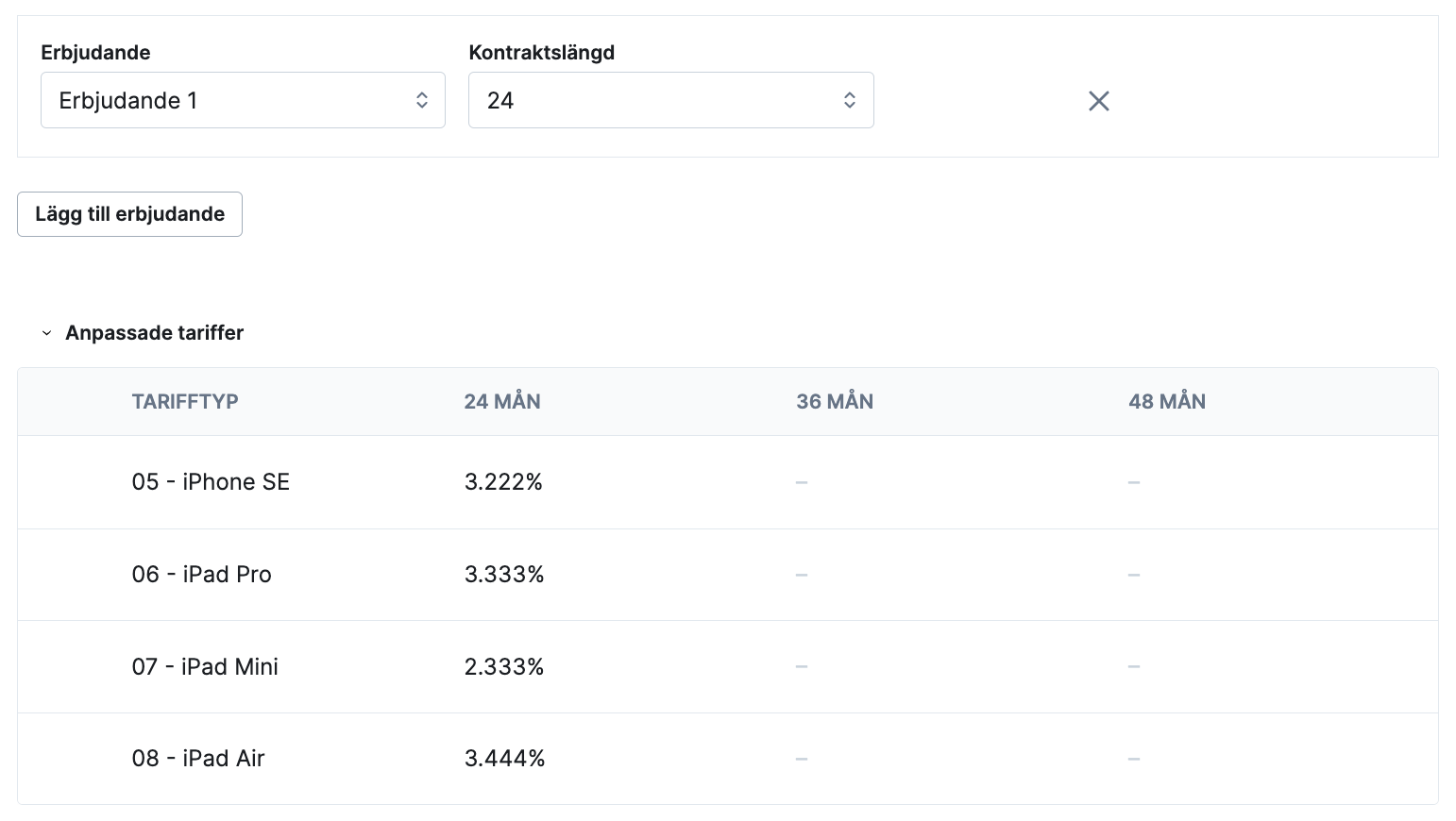Click the 24 MÅN column header
The height and width of the screenshot is (821, 1456).
click(502, 401)
